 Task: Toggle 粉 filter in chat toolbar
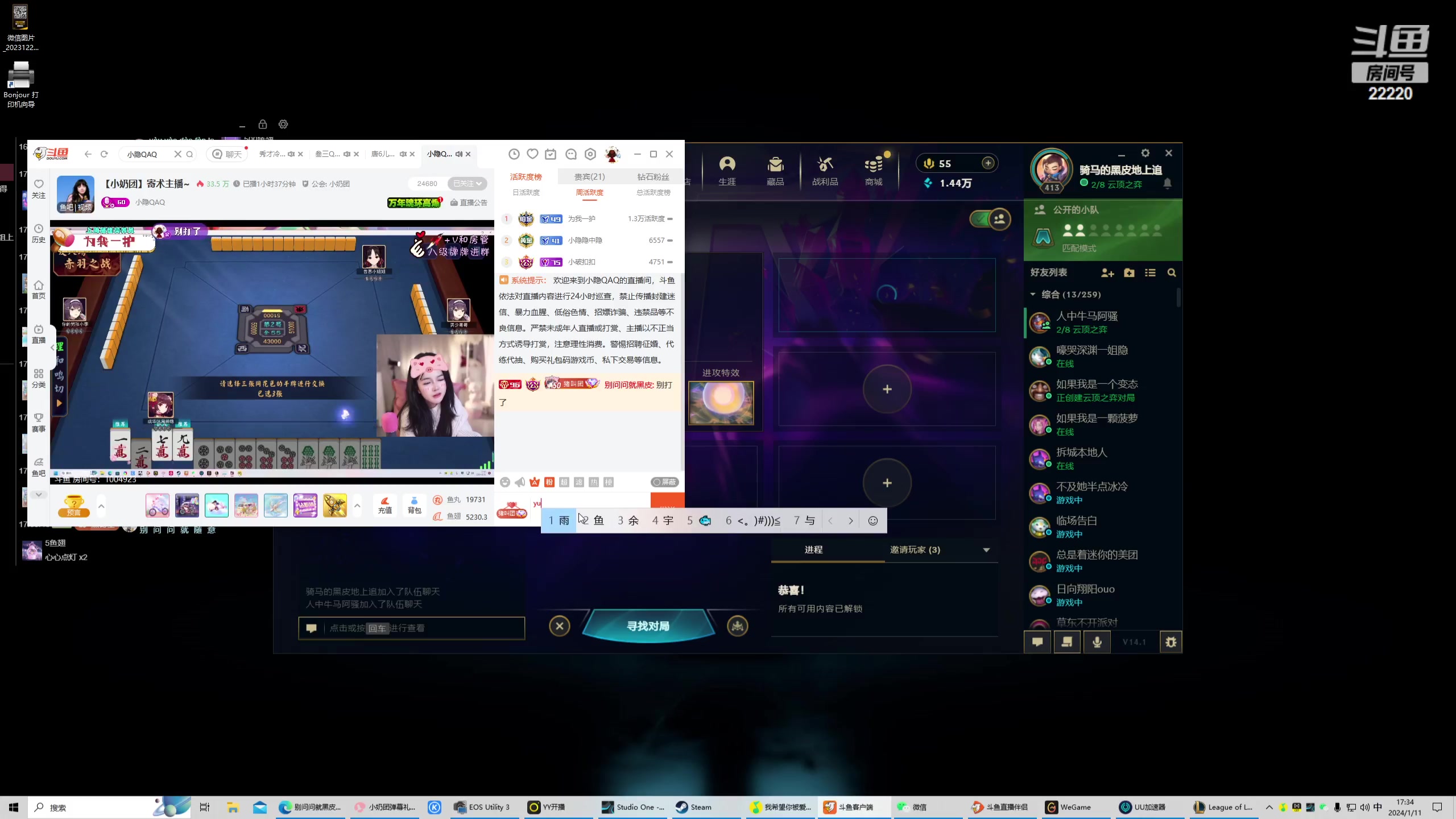(549, 482)
